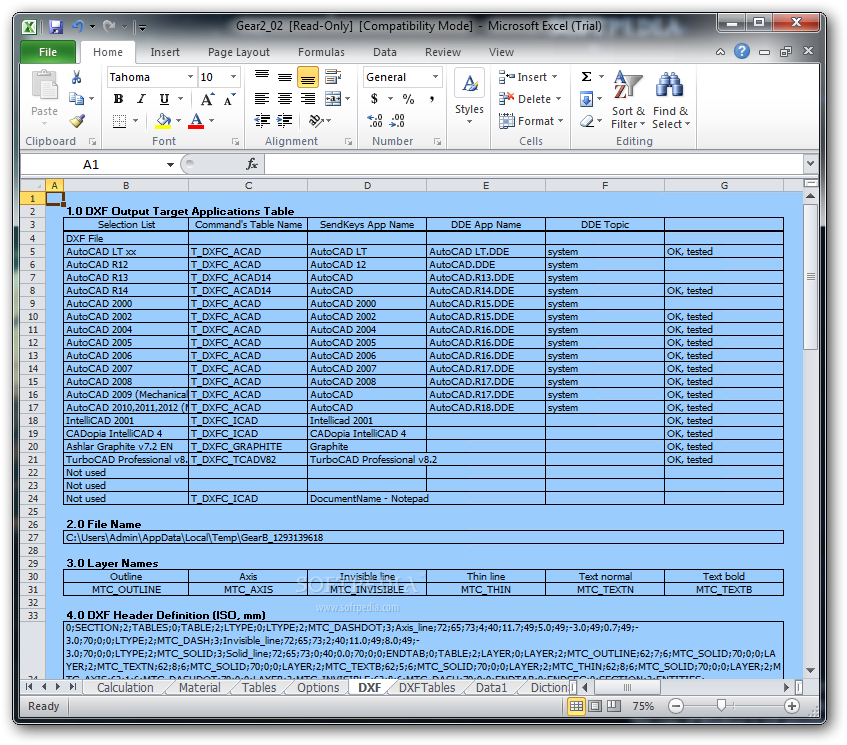Apply yellow Fill Color bucket
Viewport: 847px width, 745px height.
[x=163, y=120]
